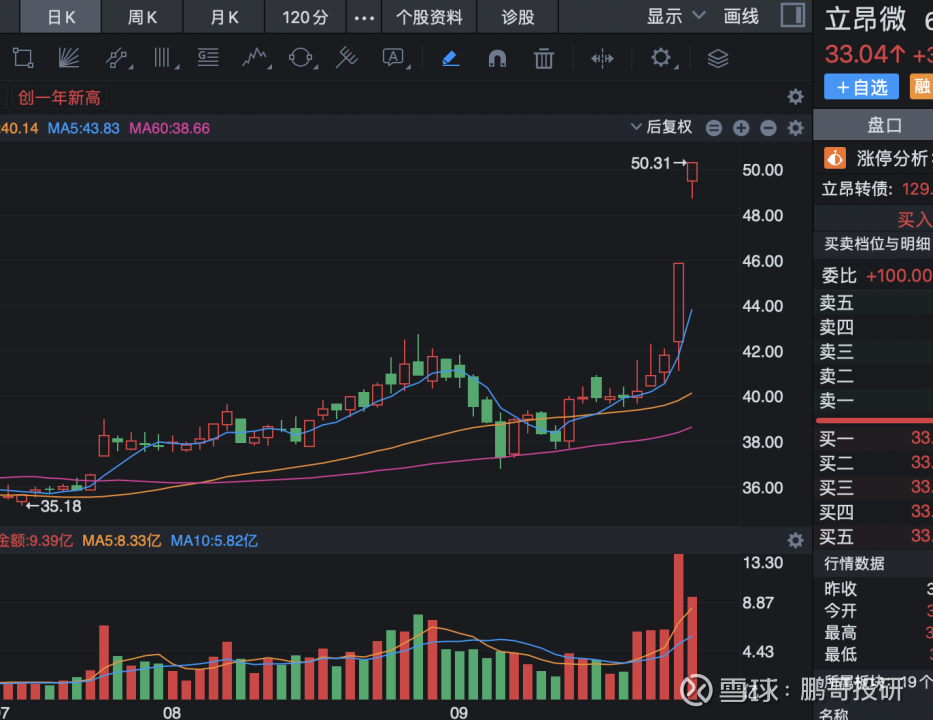Screen dimensions: 933x720
Task: Open the 后复权 adjustment dropdown
Action: click(662, 127)
